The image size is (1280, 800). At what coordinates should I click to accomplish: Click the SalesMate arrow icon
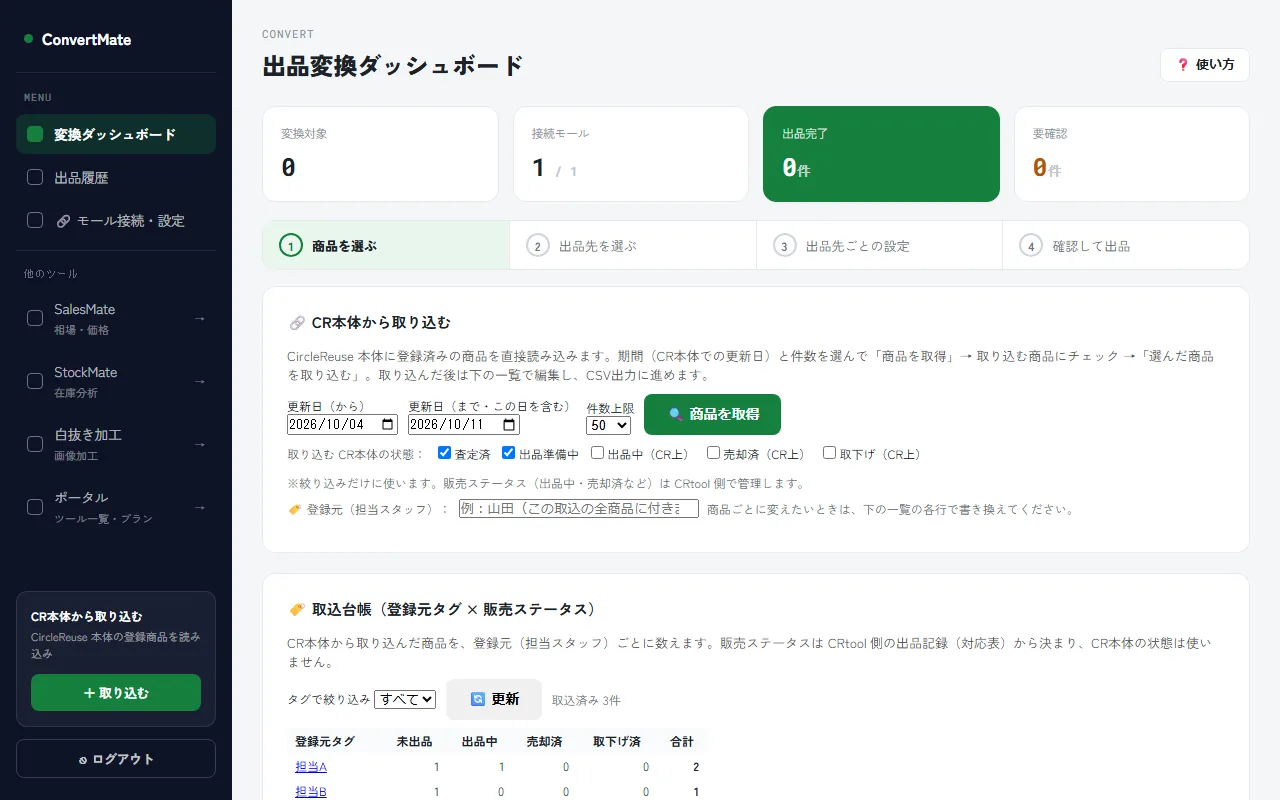coord(199,318)
